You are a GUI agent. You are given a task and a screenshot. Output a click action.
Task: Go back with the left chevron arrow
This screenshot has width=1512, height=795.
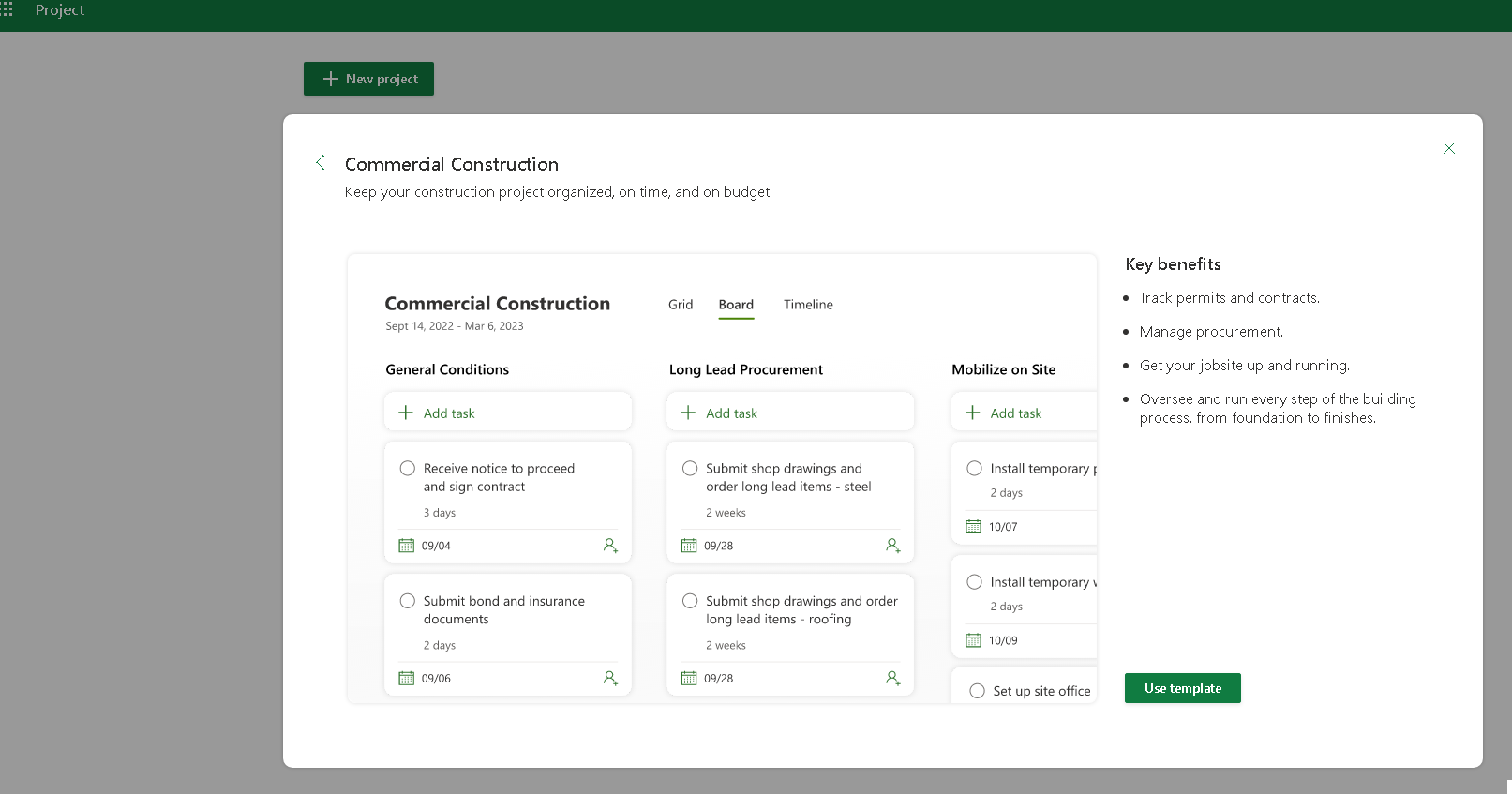click(321, 162)
